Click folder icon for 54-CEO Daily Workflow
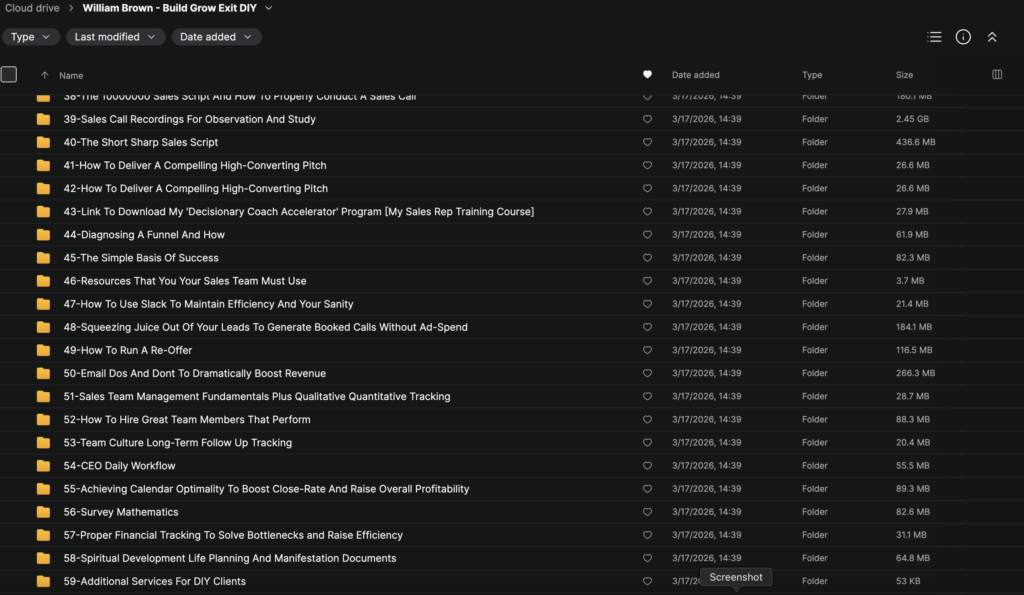1024x595 pixels. pyautogui.click(x=43, y=466)
